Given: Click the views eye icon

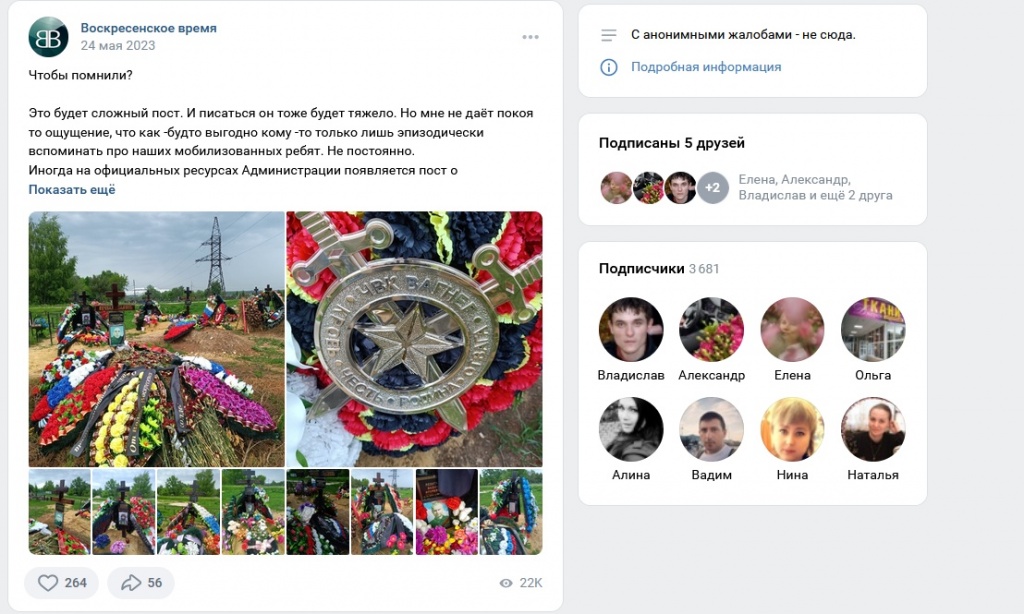Looking at the screenshot, I should point(505,583).
